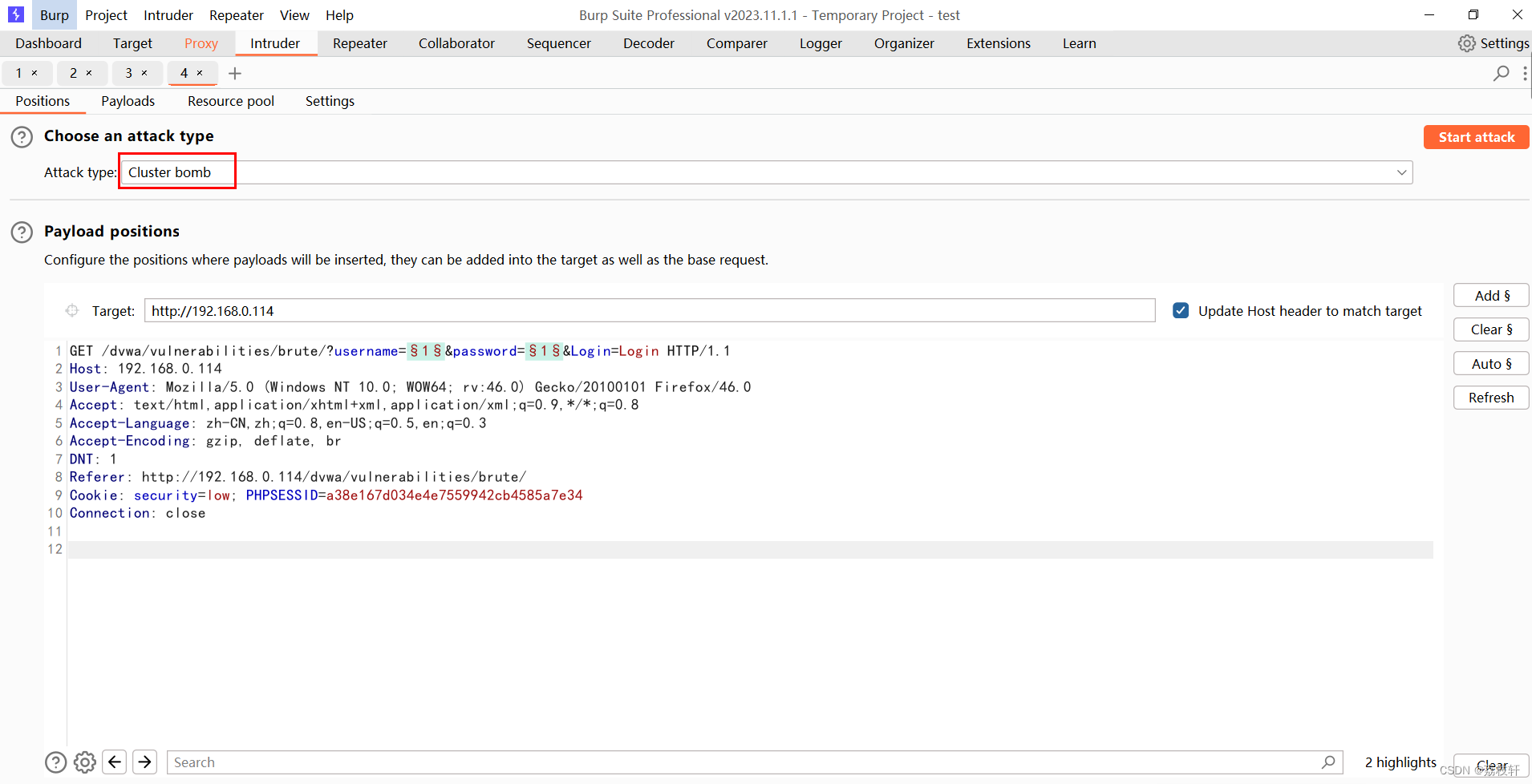Close Intruder tab 4
Image resolution: width=1532 pixels, height=784 pixels.
(x=200, y=73)
